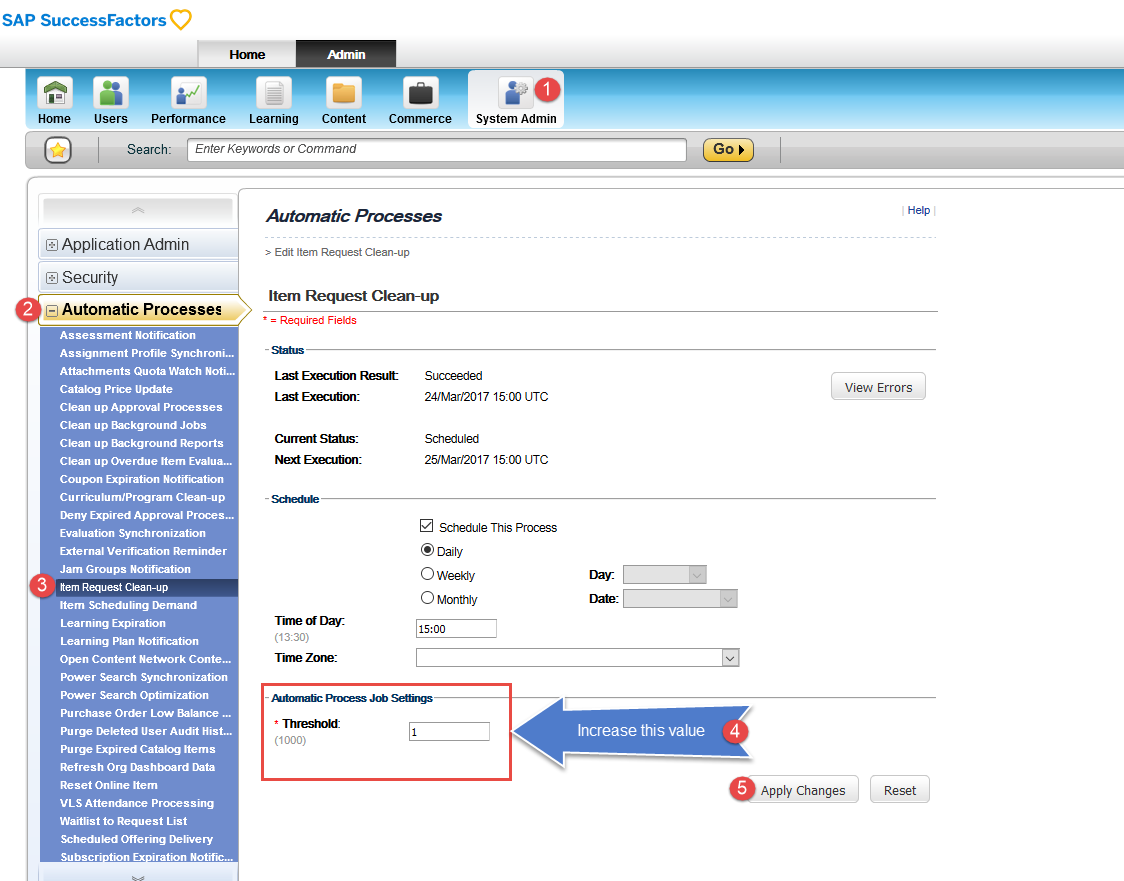Open Learning Plan Notification
Viewport: 1124px width, 881px height.
[129, 641]
